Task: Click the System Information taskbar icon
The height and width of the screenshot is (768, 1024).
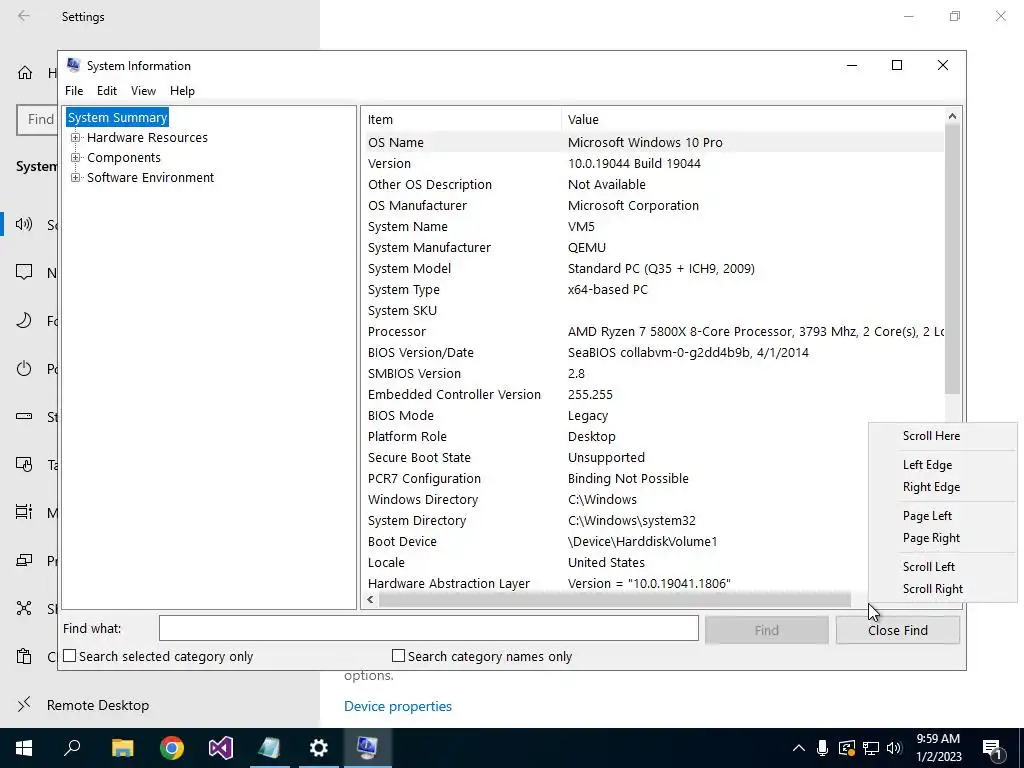Action: pyautogui.click(x=368, y=748)
